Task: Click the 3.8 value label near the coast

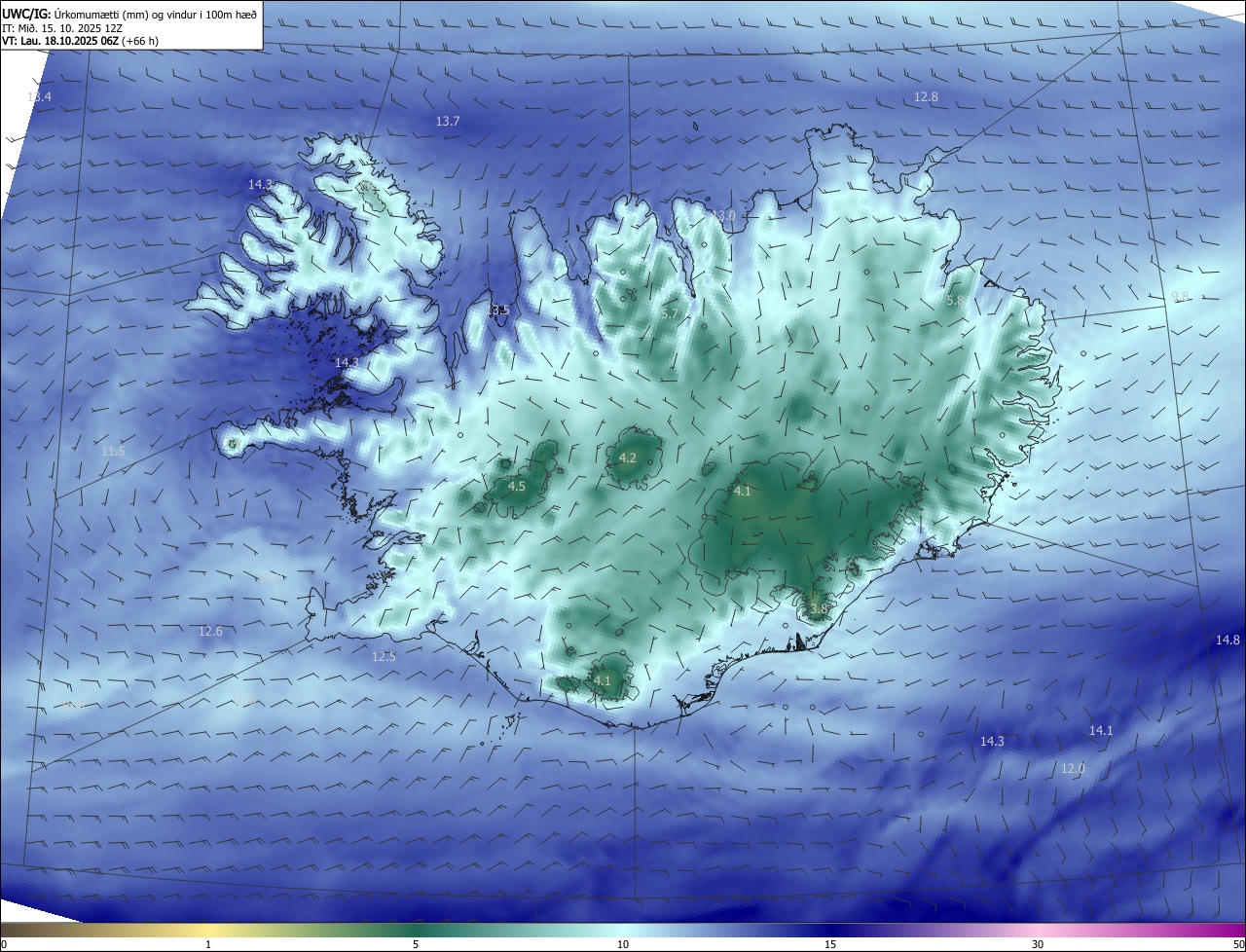Action: (818, 608)
